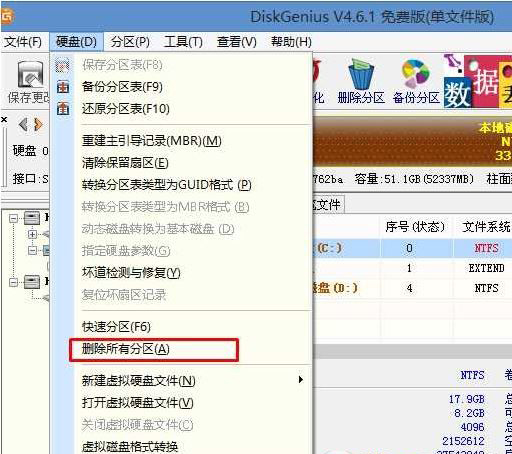Screen dimensions: 512x454
Task: Click the back arrow in disk navigation
Action: (x=23, y=125)
